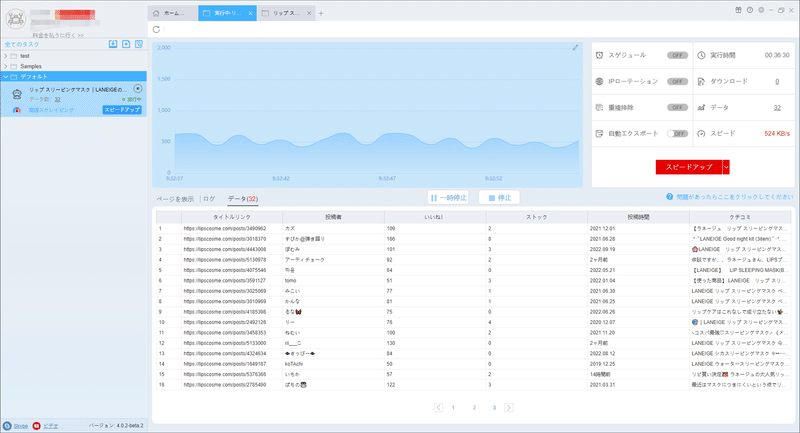This screenshot has height=433, width=800.
Task: Select the 全てのタスク heading
Action: click(x=22, y=44)
